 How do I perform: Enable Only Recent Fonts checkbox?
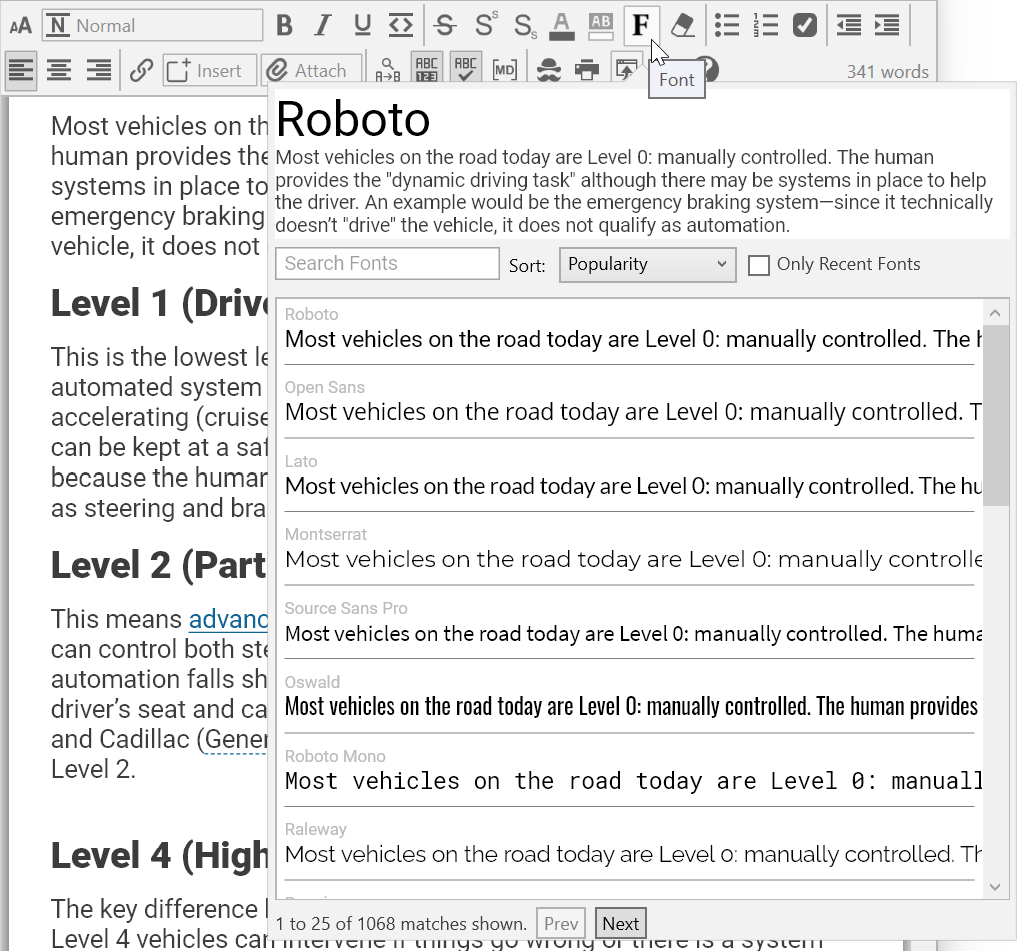(759, 265)
